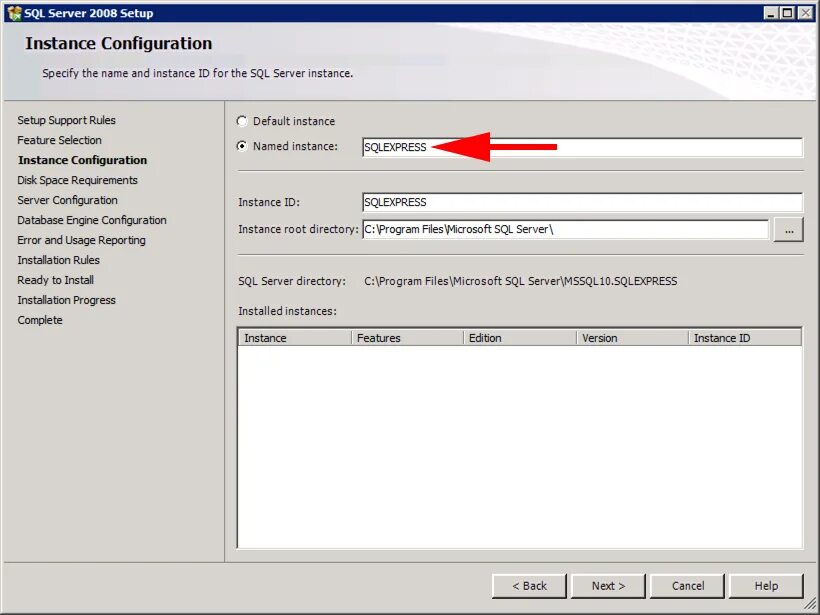The height and width of the screenshot is (615, 820).
Task: Sort by the Instance ID column header
Action: point(745,338)
